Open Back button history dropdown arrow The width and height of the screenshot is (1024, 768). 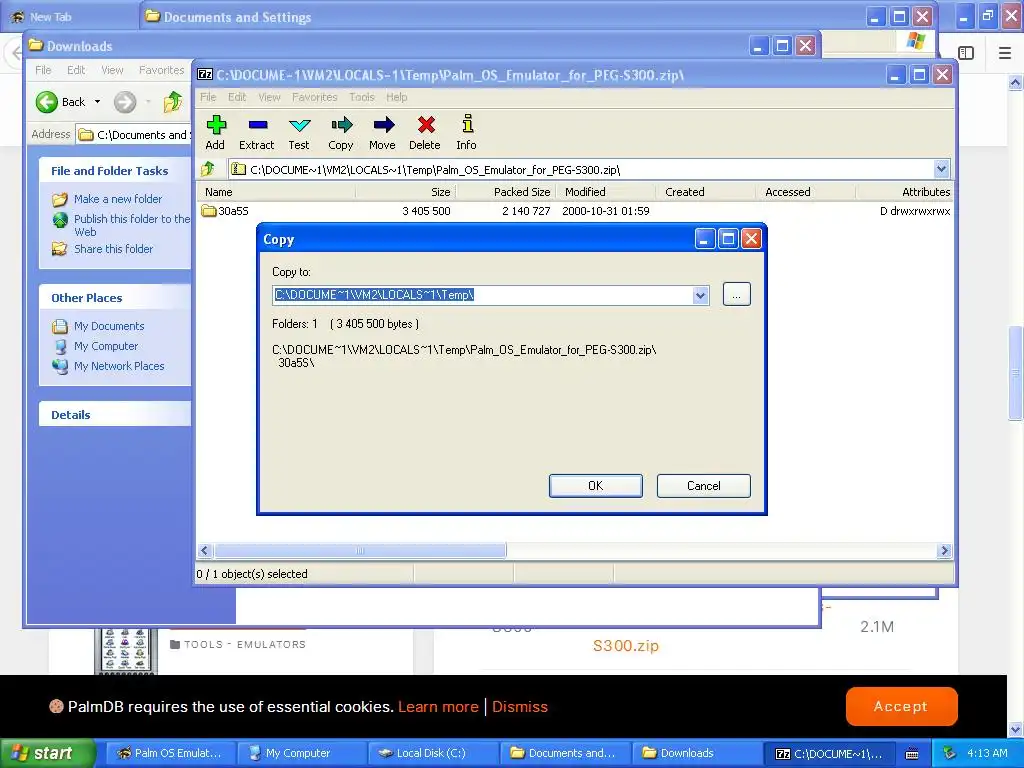(x=97, y=102)
